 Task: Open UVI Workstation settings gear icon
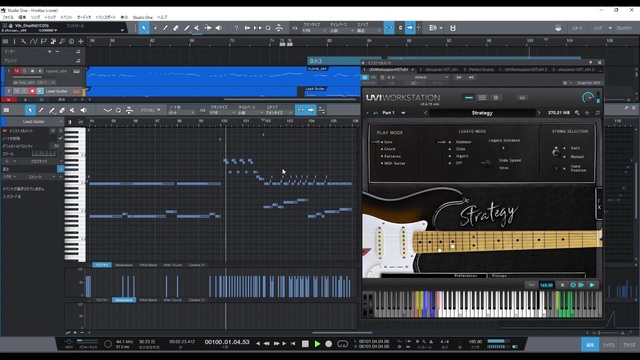[x=496, y=98]
